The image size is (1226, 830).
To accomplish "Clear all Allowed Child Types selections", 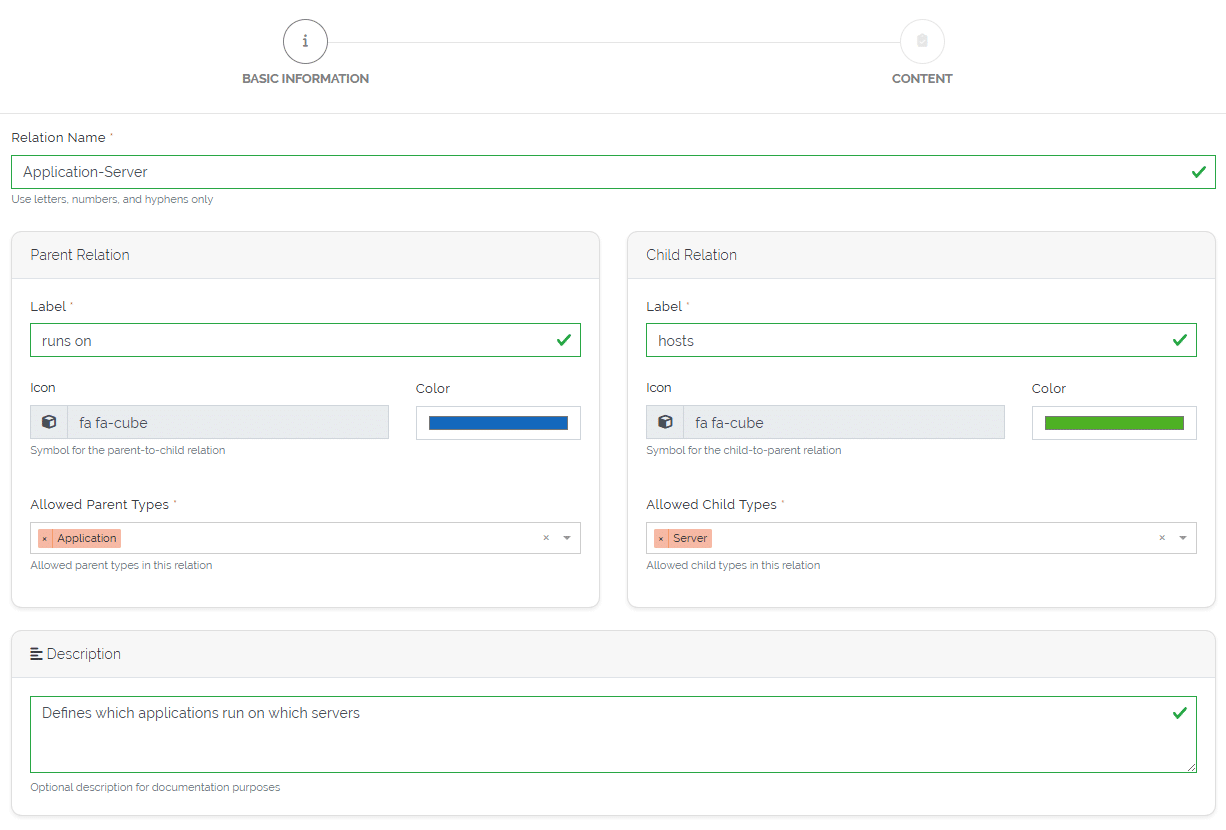I will (1162, 538).
